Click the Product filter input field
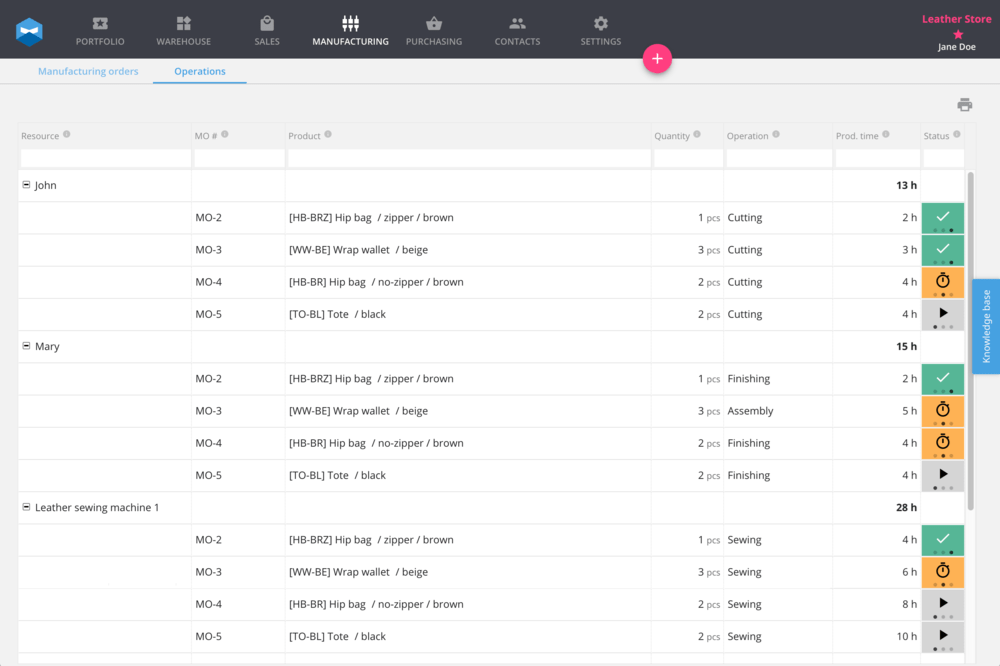1000x666 pixels. coord(468,158)
